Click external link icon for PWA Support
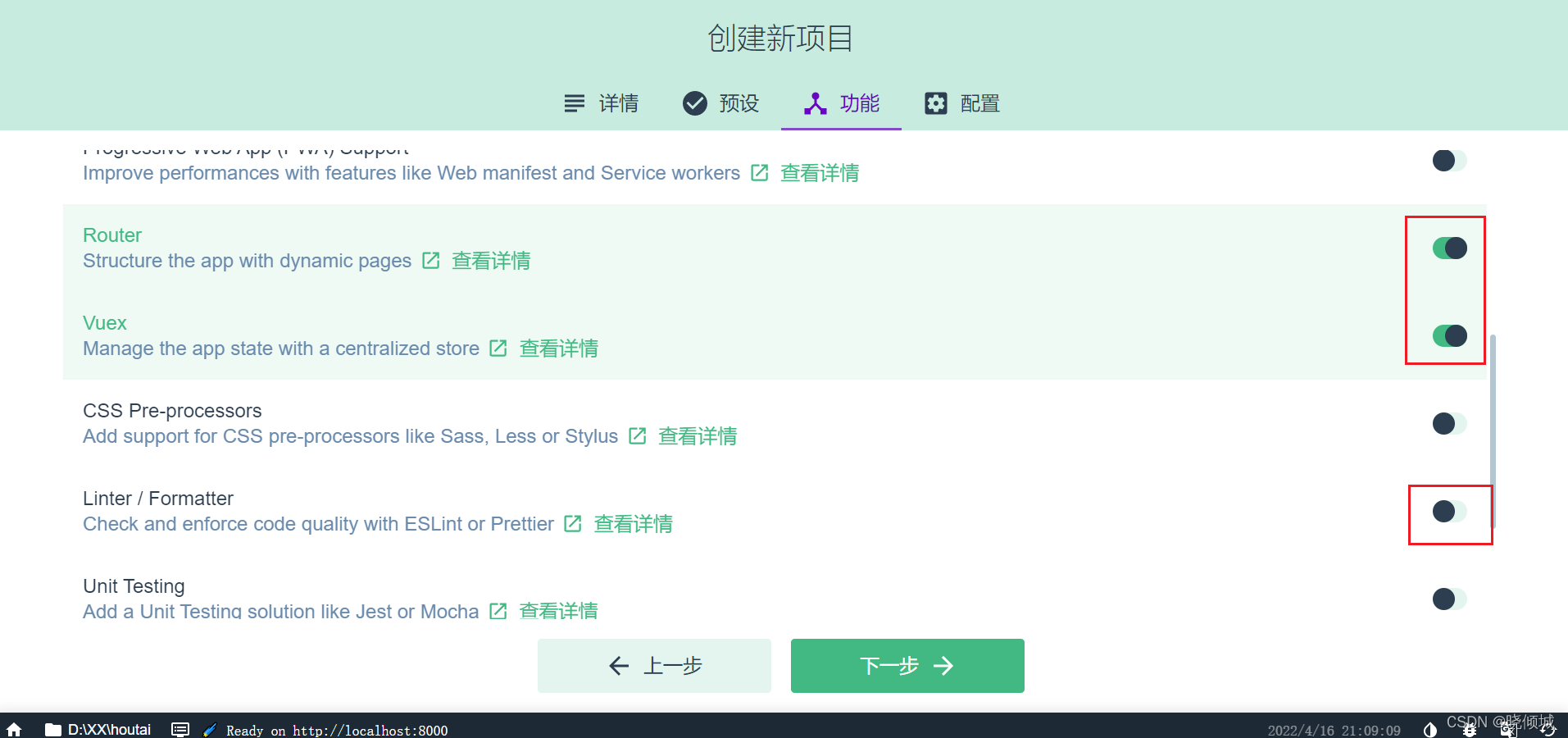 click(x=760, y=173)
